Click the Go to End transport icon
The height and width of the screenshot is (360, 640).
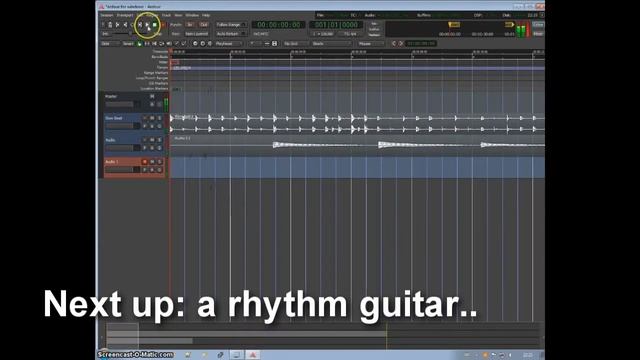tap(125, 25)
